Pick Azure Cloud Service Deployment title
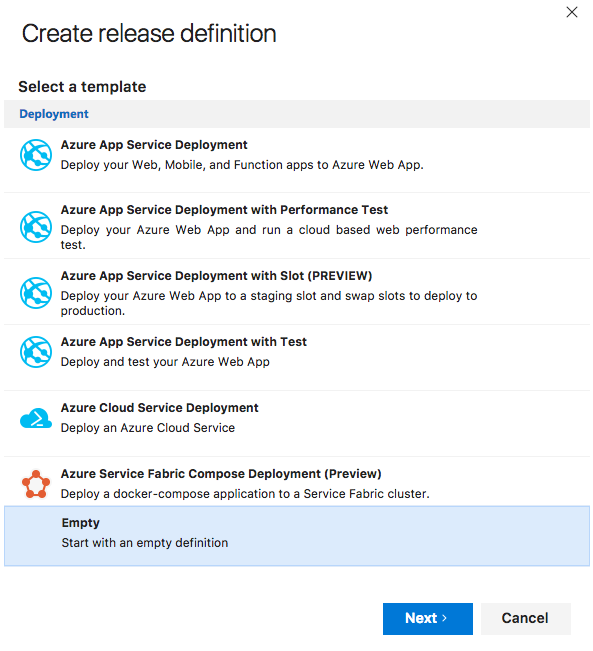This screenshot has width=593, height=651. (x=159, y=408)
